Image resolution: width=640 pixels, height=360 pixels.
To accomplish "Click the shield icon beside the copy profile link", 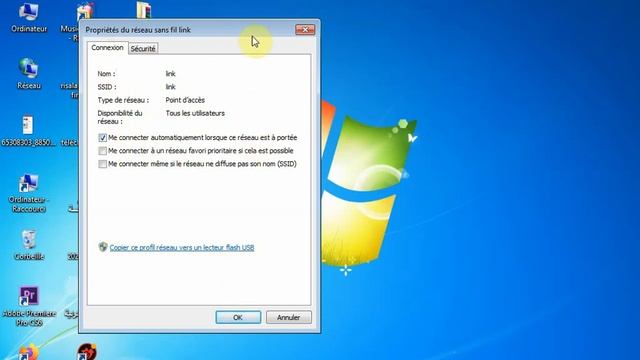I will 103,247.
